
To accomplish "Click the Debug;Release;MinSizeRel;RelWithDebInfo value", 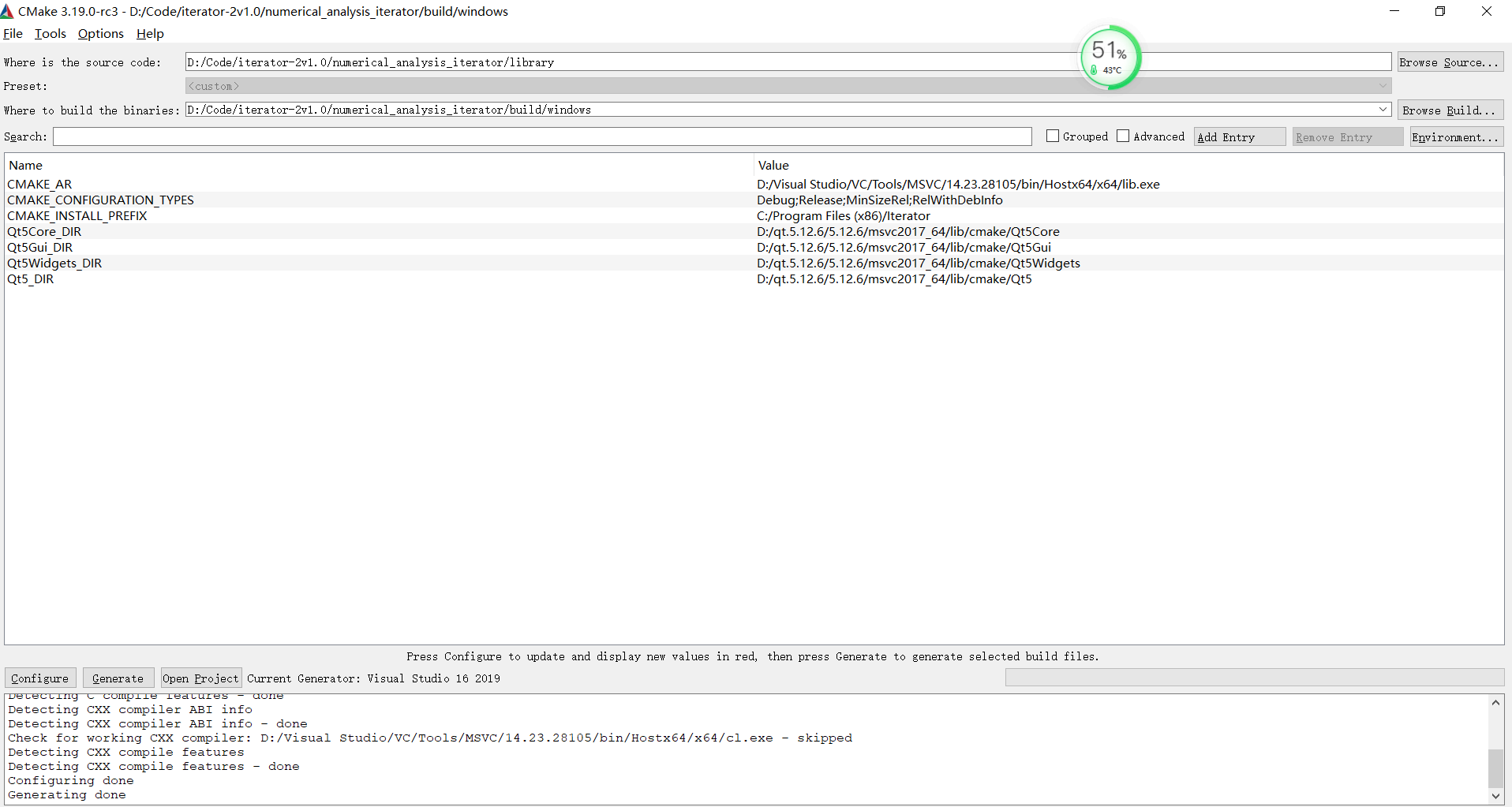I will pyautogui.click(x=879, y=200).
